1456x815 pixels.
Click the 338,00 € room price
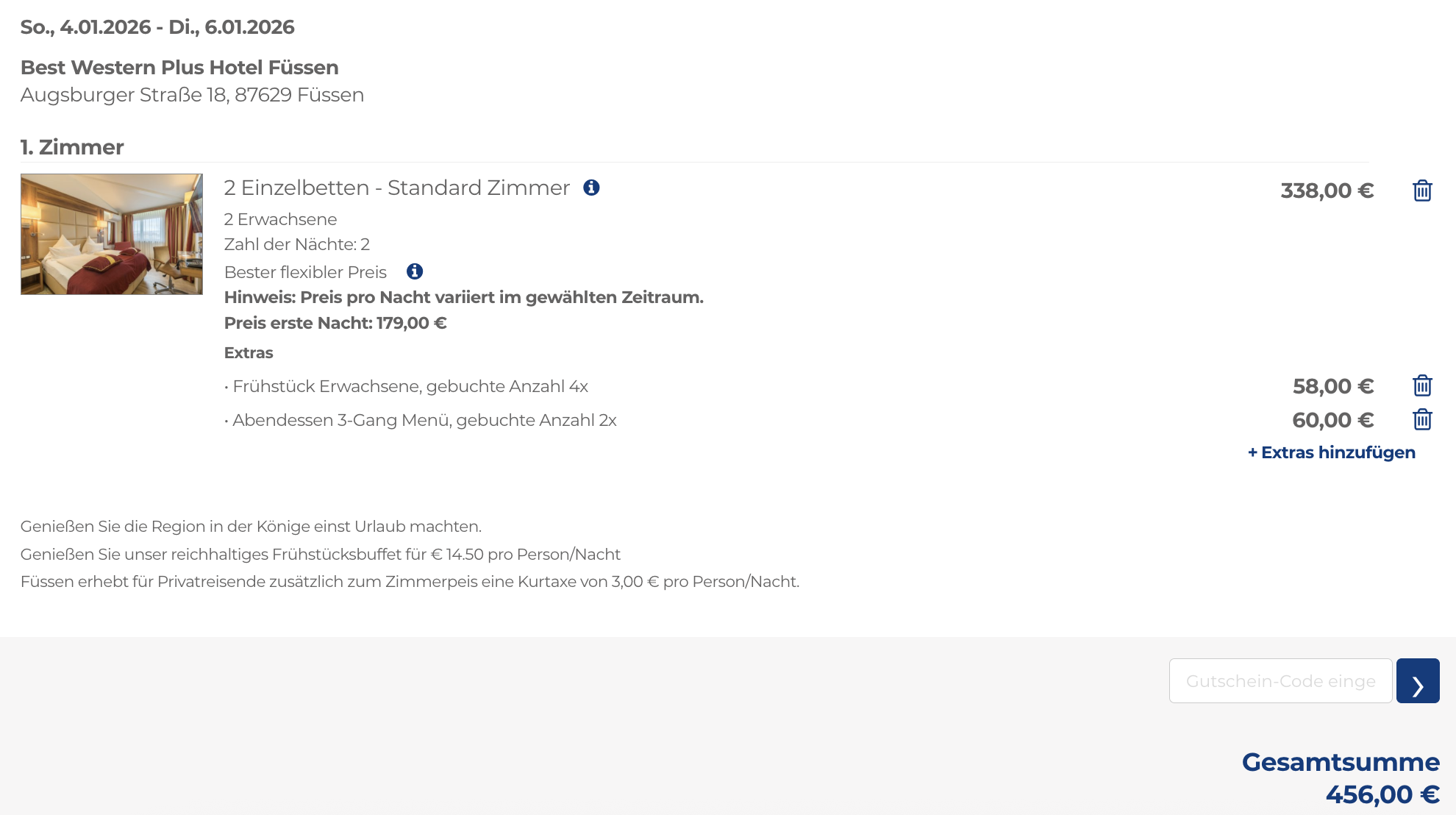pos(1327,191)
